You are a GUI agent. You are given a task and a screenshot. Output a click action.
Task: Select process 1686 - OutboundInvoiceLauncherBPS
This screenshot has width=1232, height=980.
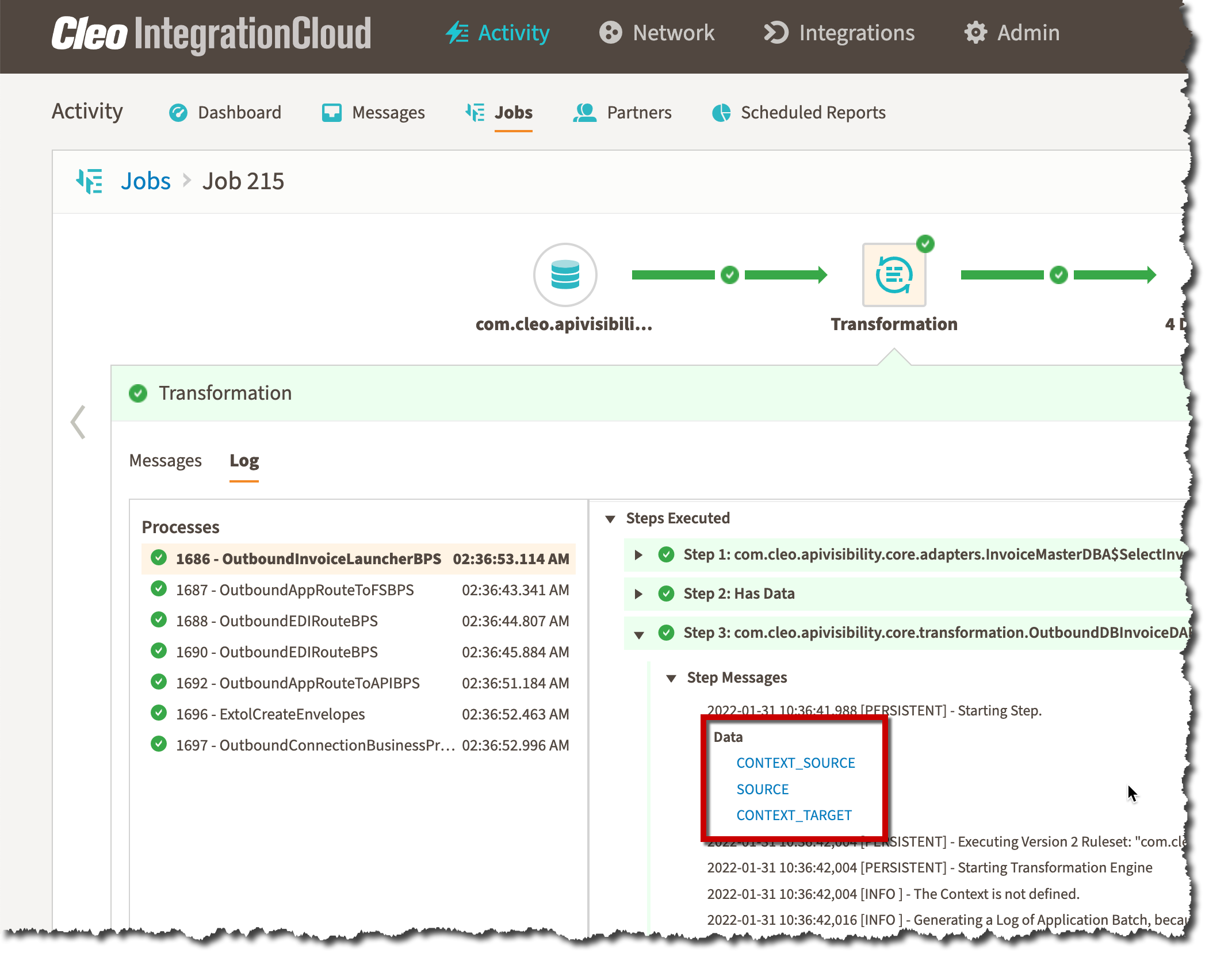click(358, 559)
